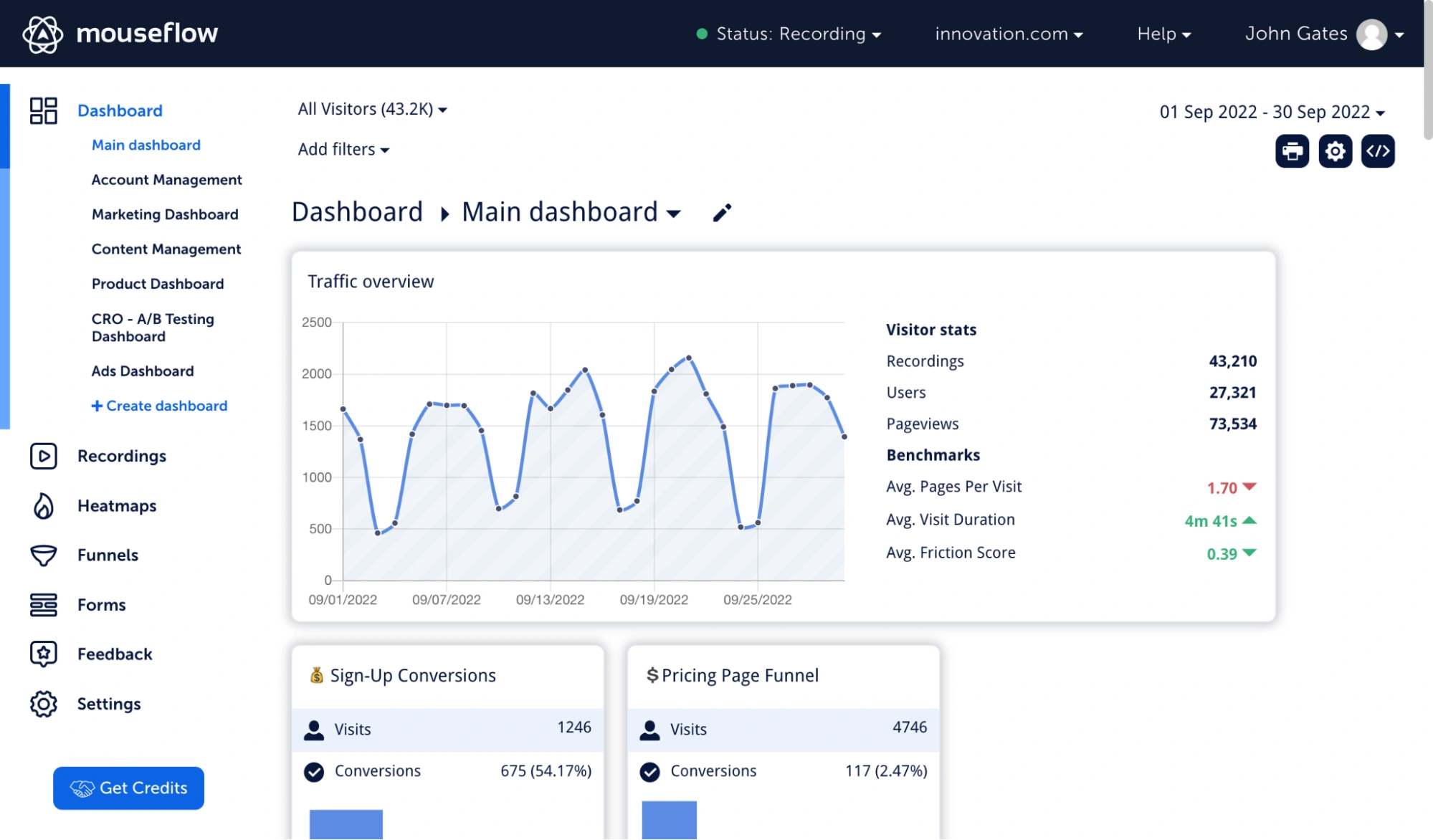Open the John Gates profile avatar

[x=1372, y=34]
